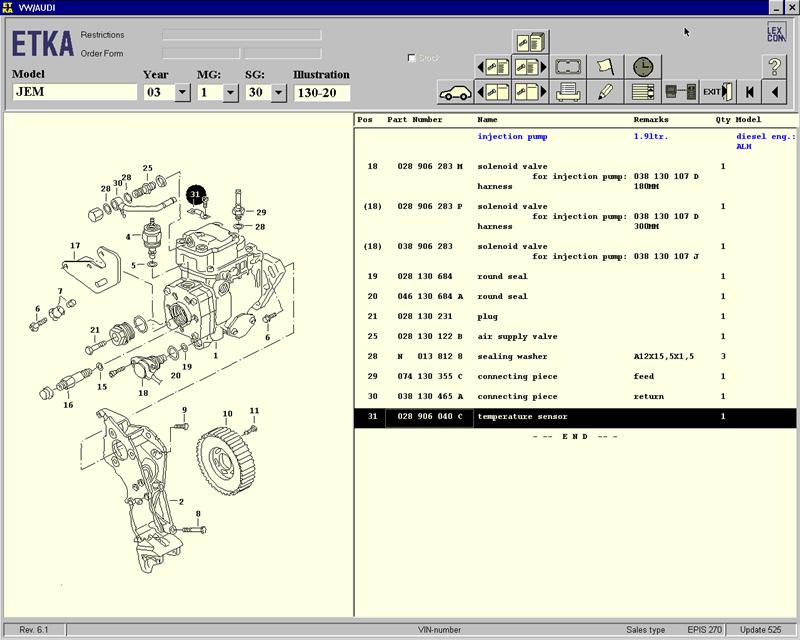Viewport: 800px width, 640px height.
Task: Click the connected computers network icon
Action: click(x=681, y=92)
